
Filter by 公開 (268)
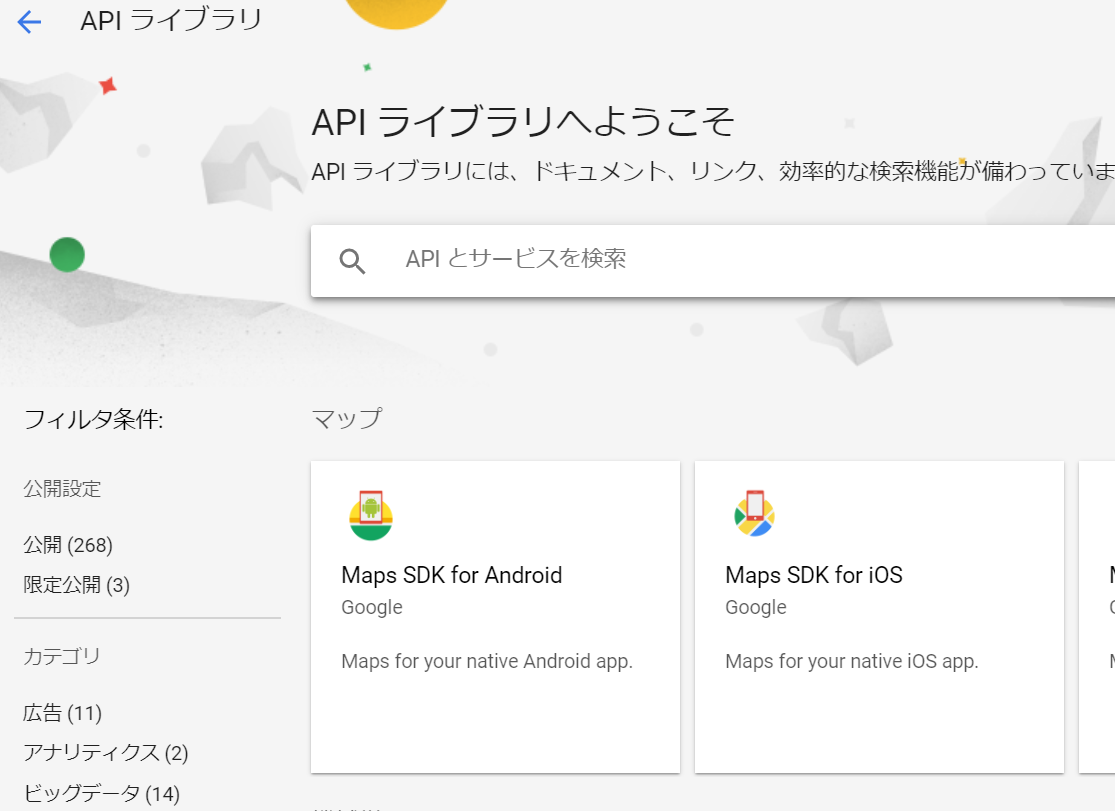[68, 545]
